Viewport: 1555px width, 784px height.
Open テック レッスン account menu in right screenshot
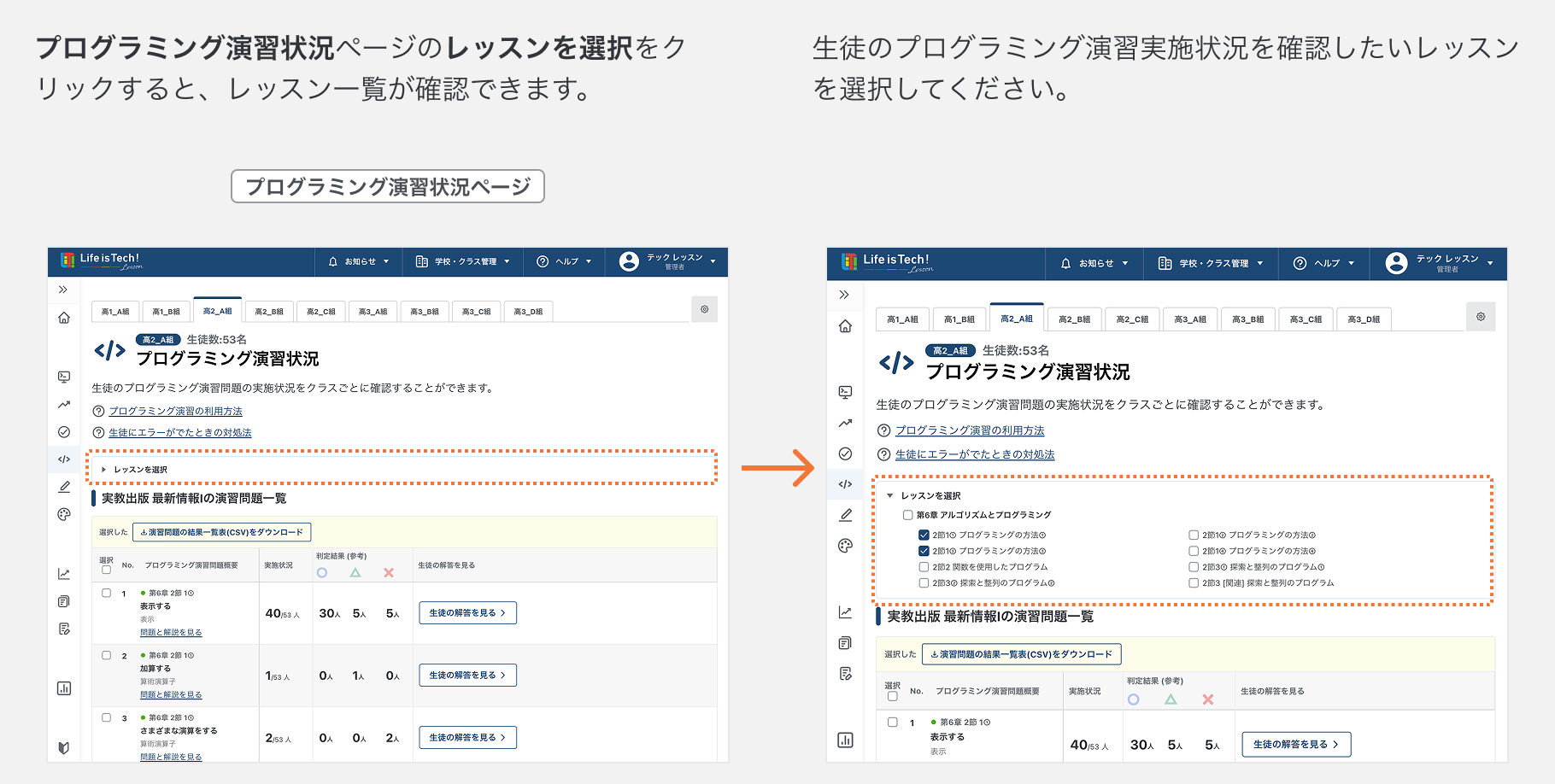1439,263
